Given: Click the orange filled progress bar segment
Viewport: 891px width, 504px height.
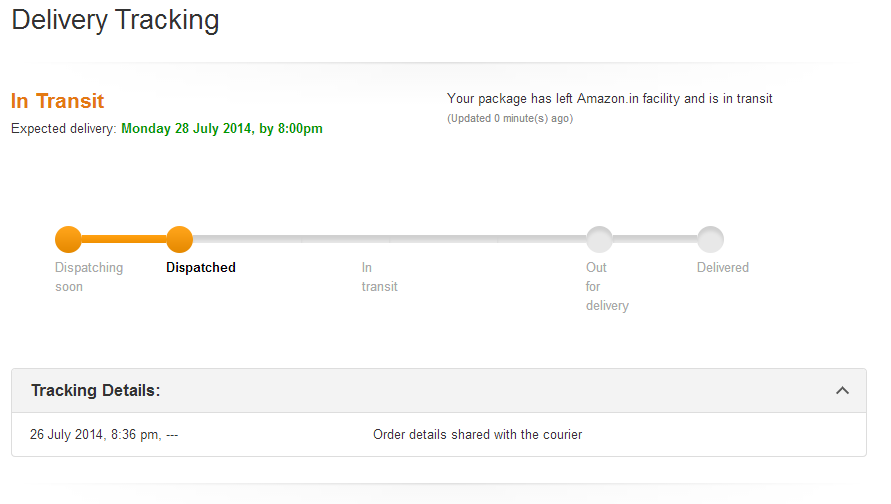Looking at the screenshot, I should coord(123,240).
